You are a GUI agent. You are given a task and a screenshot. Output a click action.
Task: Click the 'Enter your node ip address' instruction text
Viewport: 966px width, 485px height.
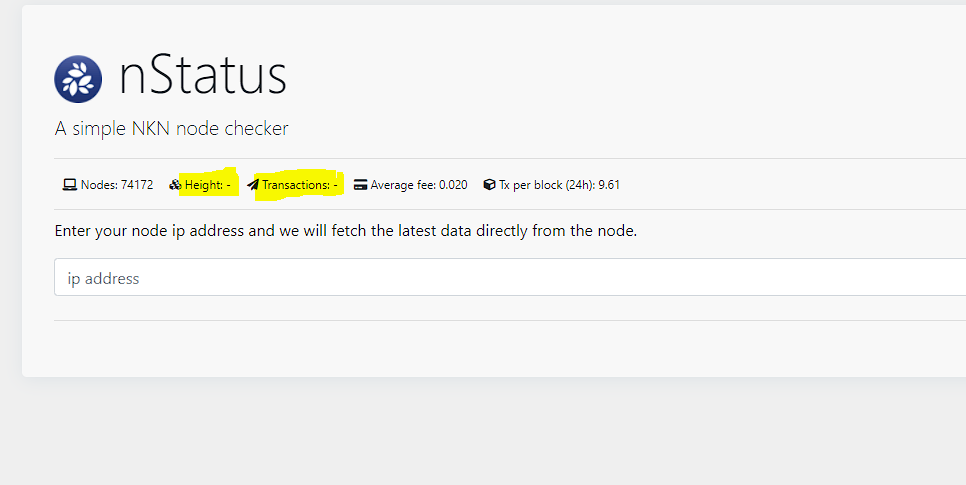tap(346, 231)
